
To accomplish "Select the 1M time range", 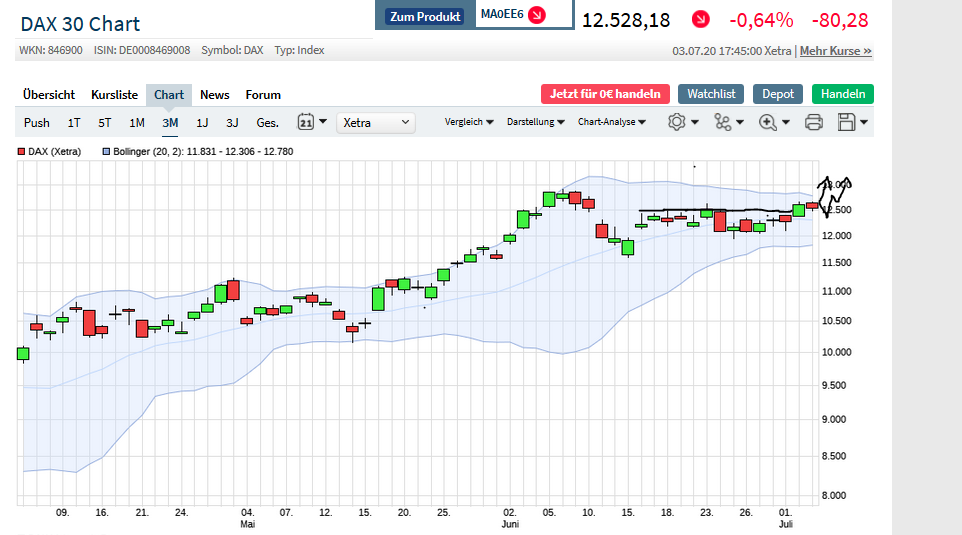I will 137,123.
